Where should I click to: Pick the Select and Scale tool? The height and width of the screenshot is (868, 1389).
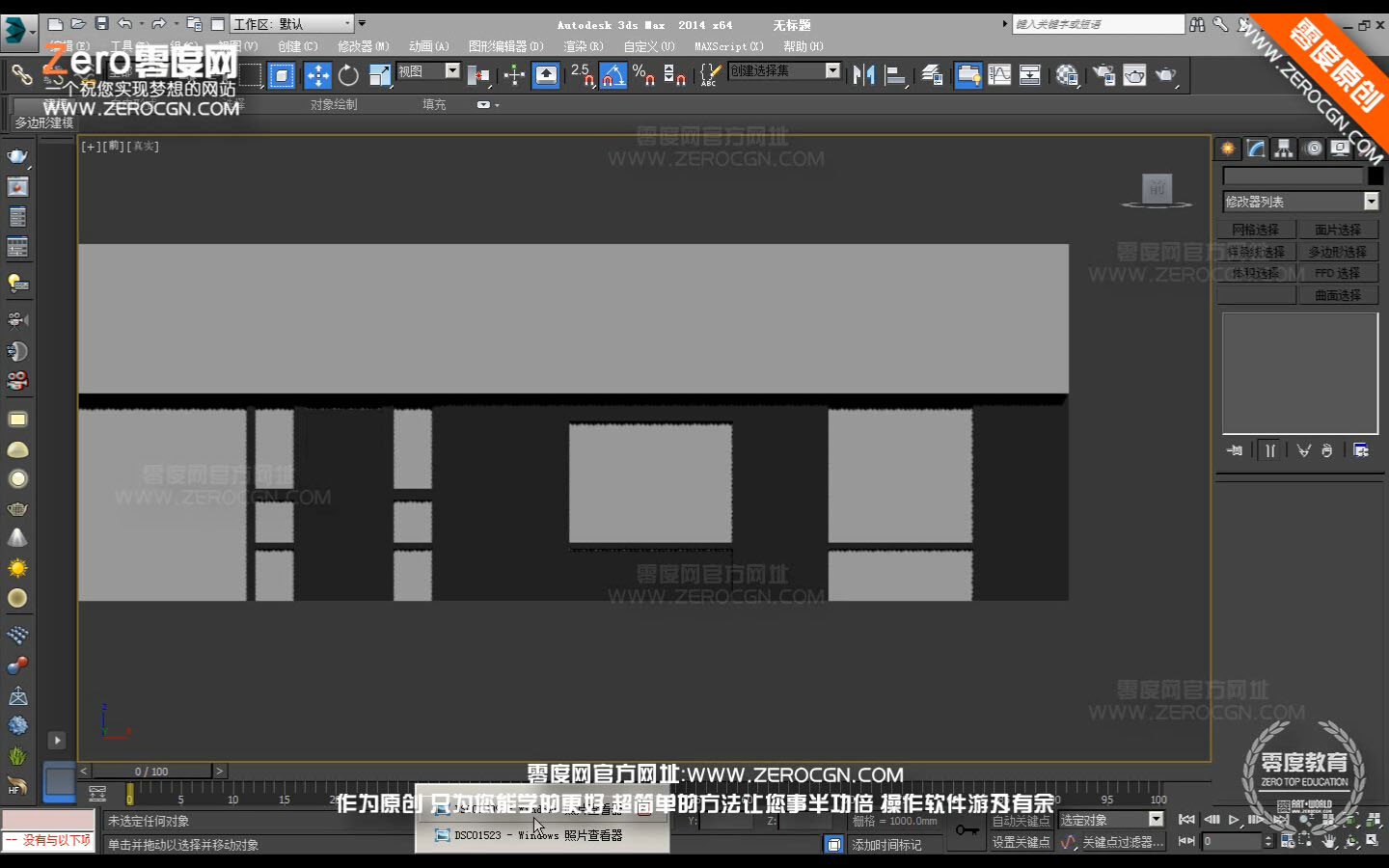point(379,75)
